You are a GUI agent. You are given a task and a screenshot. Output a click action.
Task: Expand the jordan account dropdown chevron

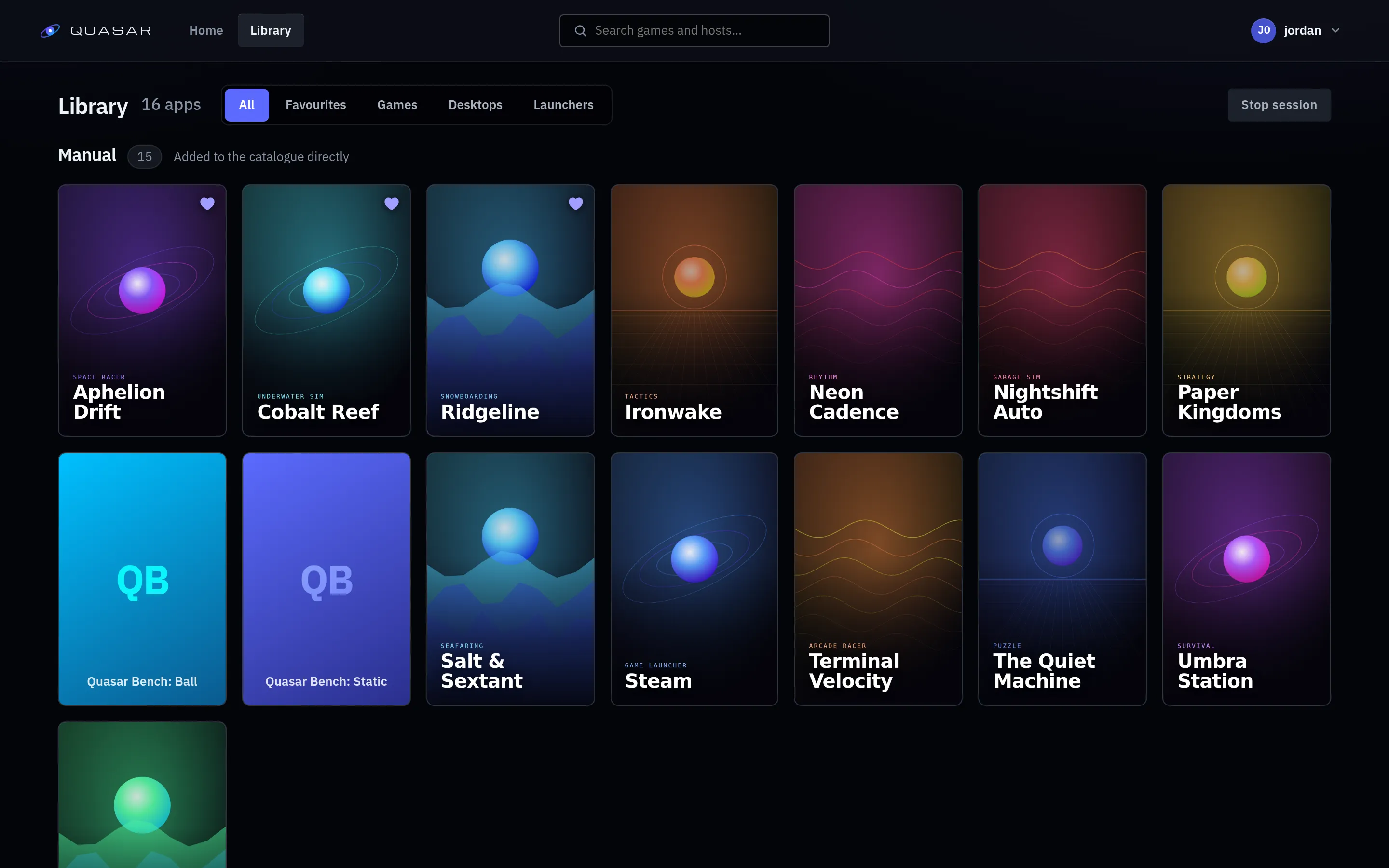[1335, 31]
